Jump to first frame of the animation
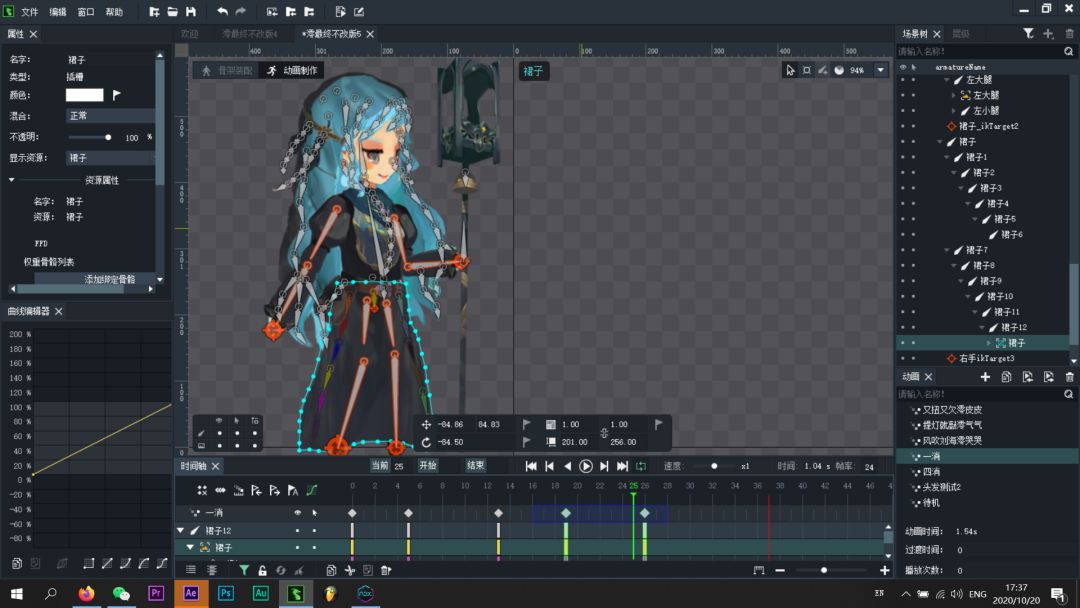This screenshot has width=1080, height=608. pyautogui.click(x=531, y=466)
